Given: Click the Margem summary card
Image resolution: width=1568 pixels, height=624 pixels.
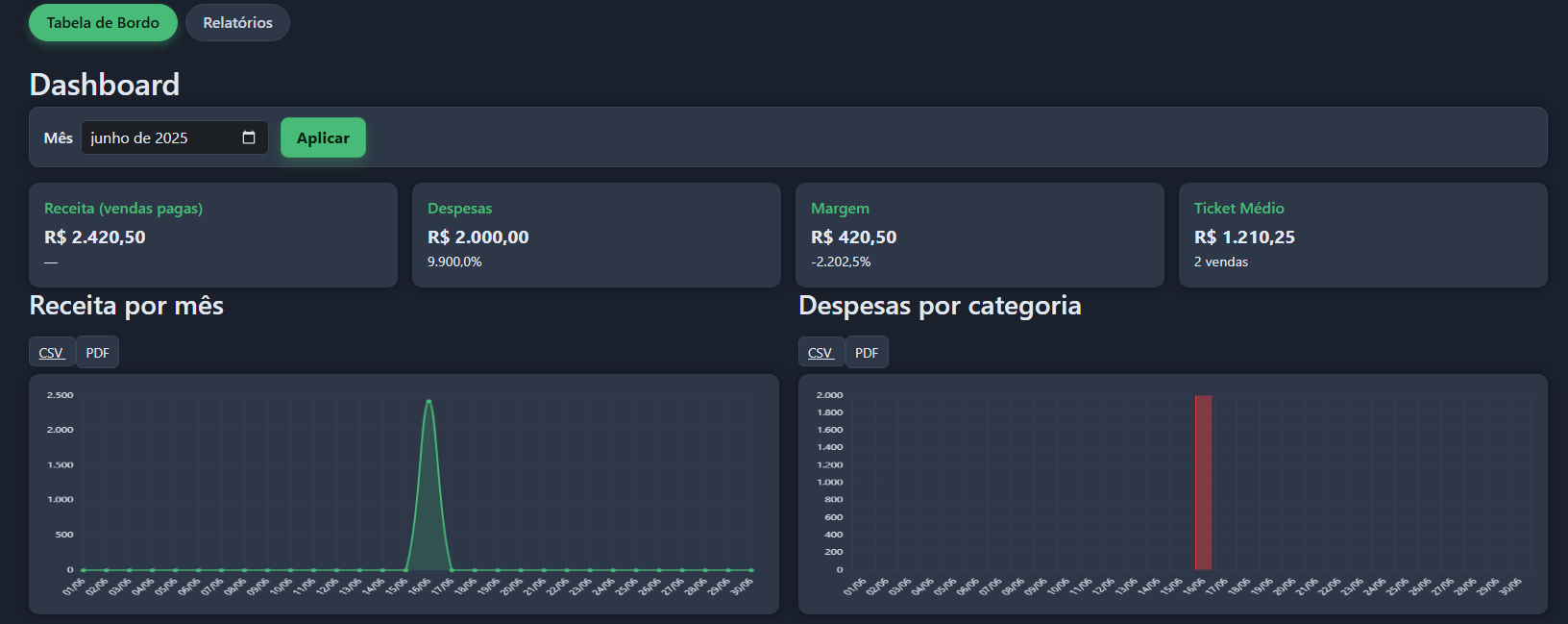Looking at the screenshot, I should 979,235.
